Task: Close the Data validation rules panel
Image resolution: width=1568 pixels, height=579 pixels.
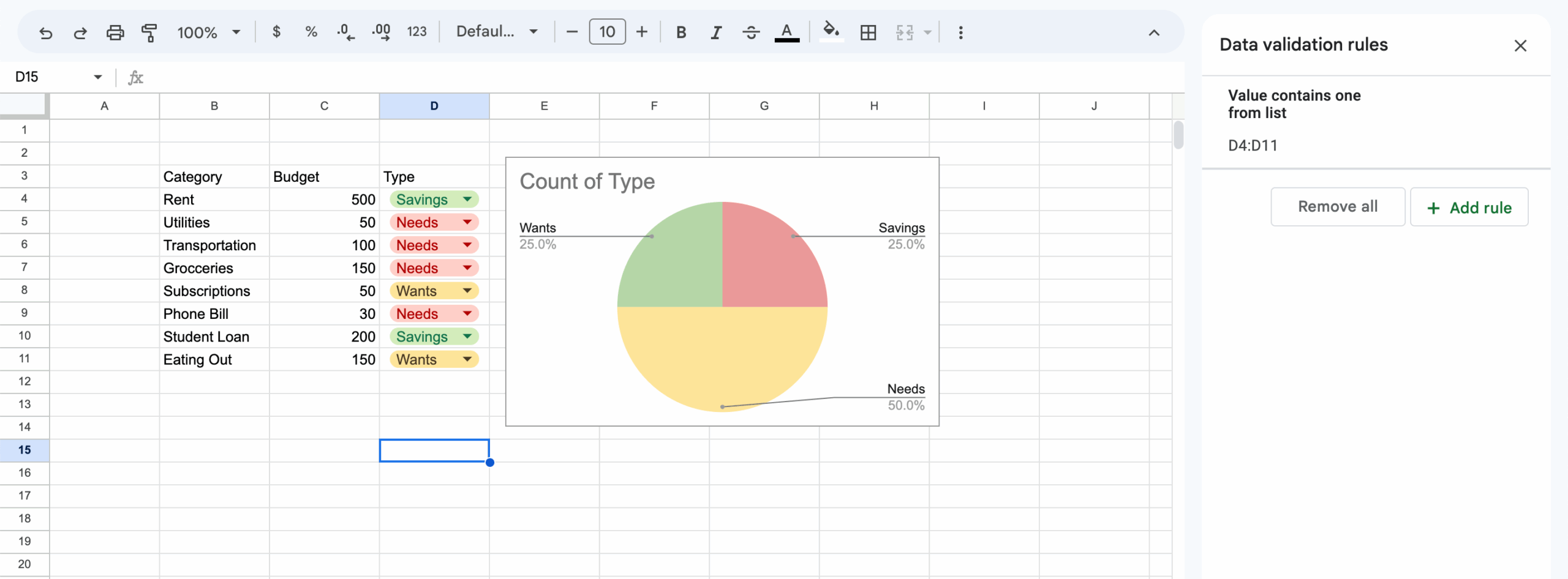Action: [1520, 46]
